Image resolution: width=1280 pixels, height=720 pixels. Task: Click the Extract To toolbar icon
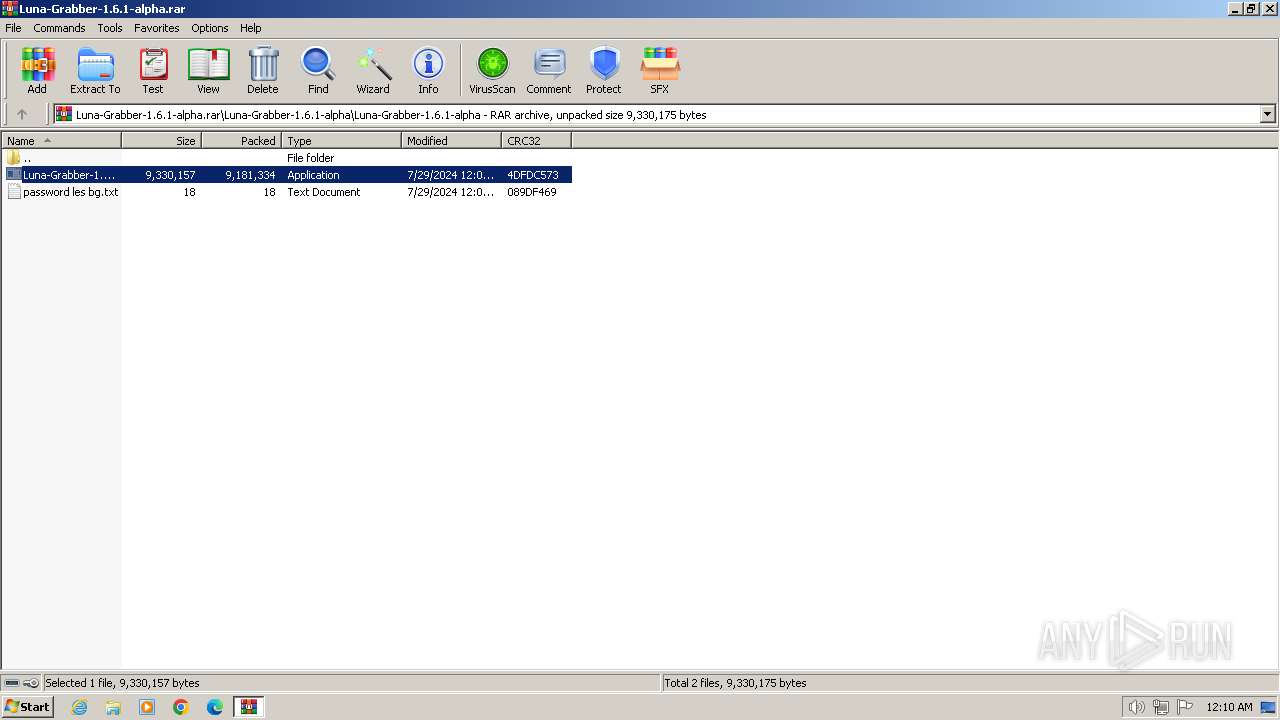(x=95, y=70)
